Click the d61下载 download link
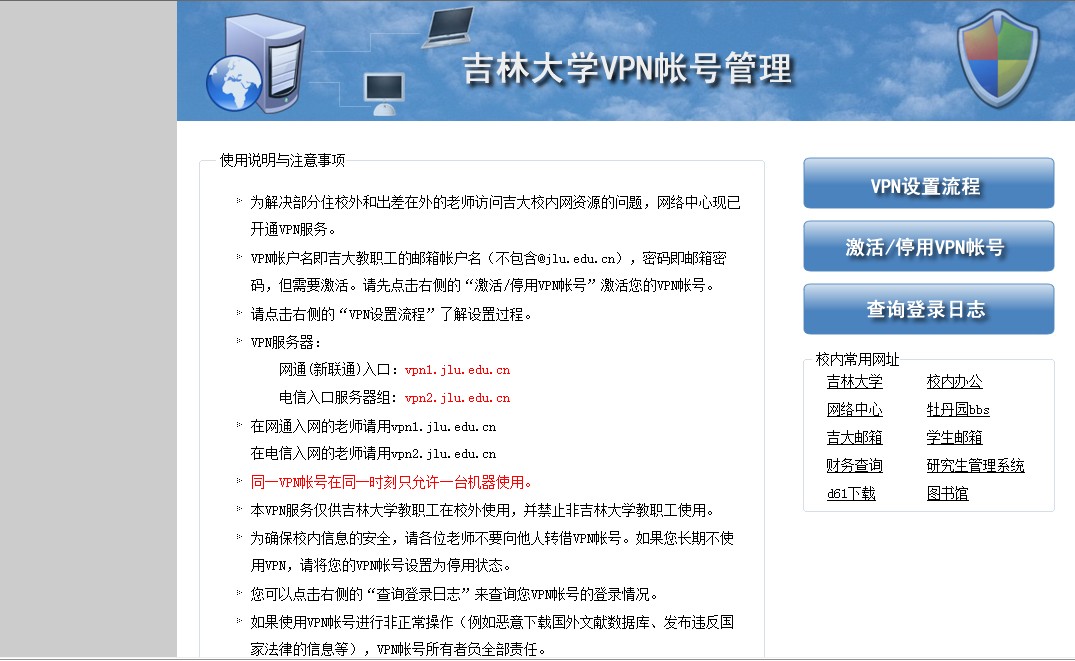 pos(851,494)
